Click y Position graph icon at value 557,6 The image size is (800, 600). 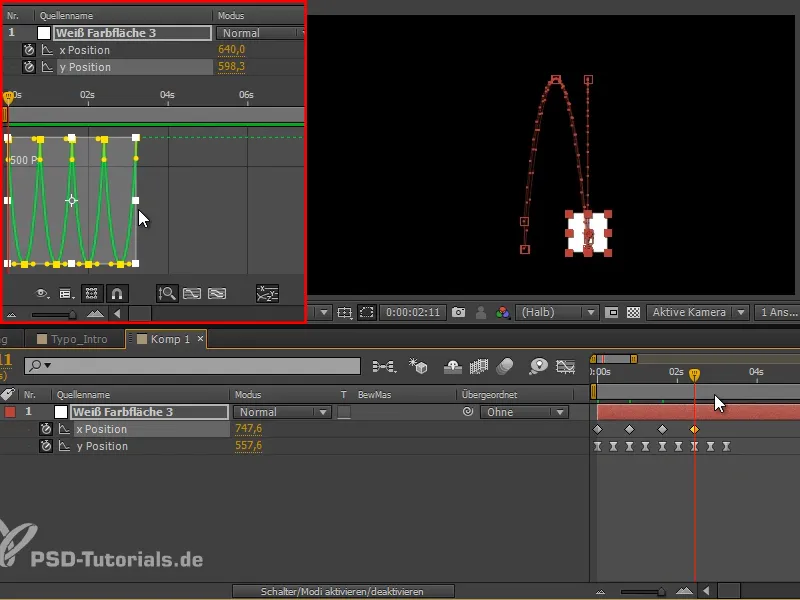coord(64,446)
